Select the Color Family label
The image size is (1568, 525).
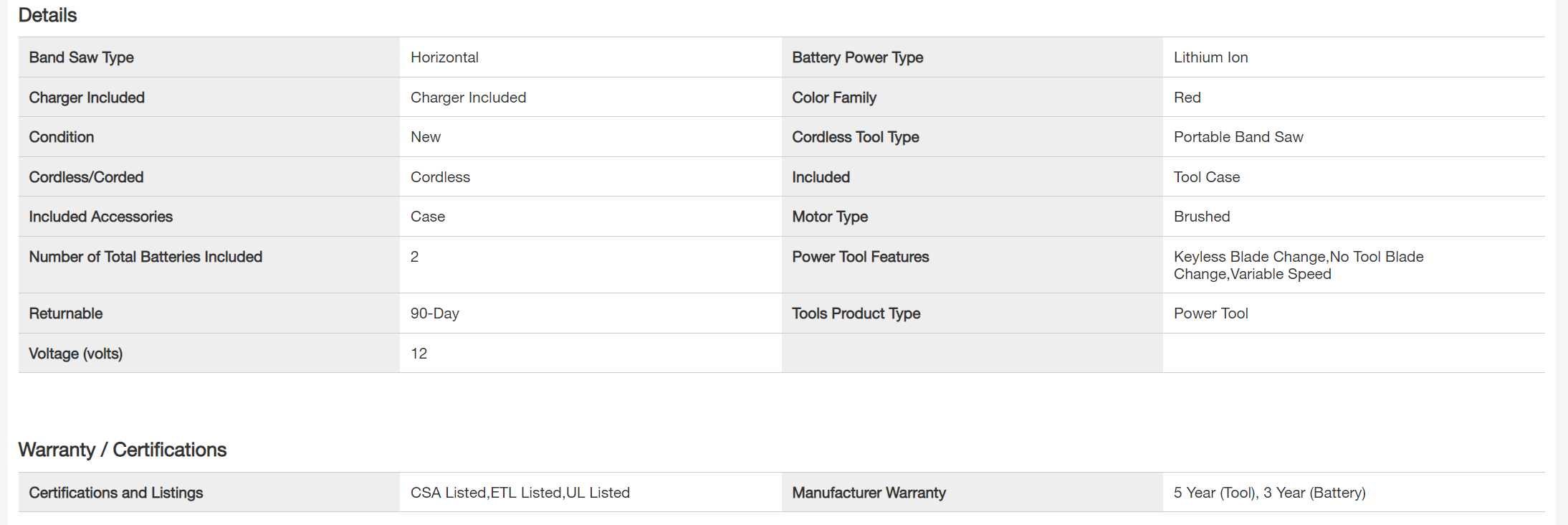tap(833, 98)
